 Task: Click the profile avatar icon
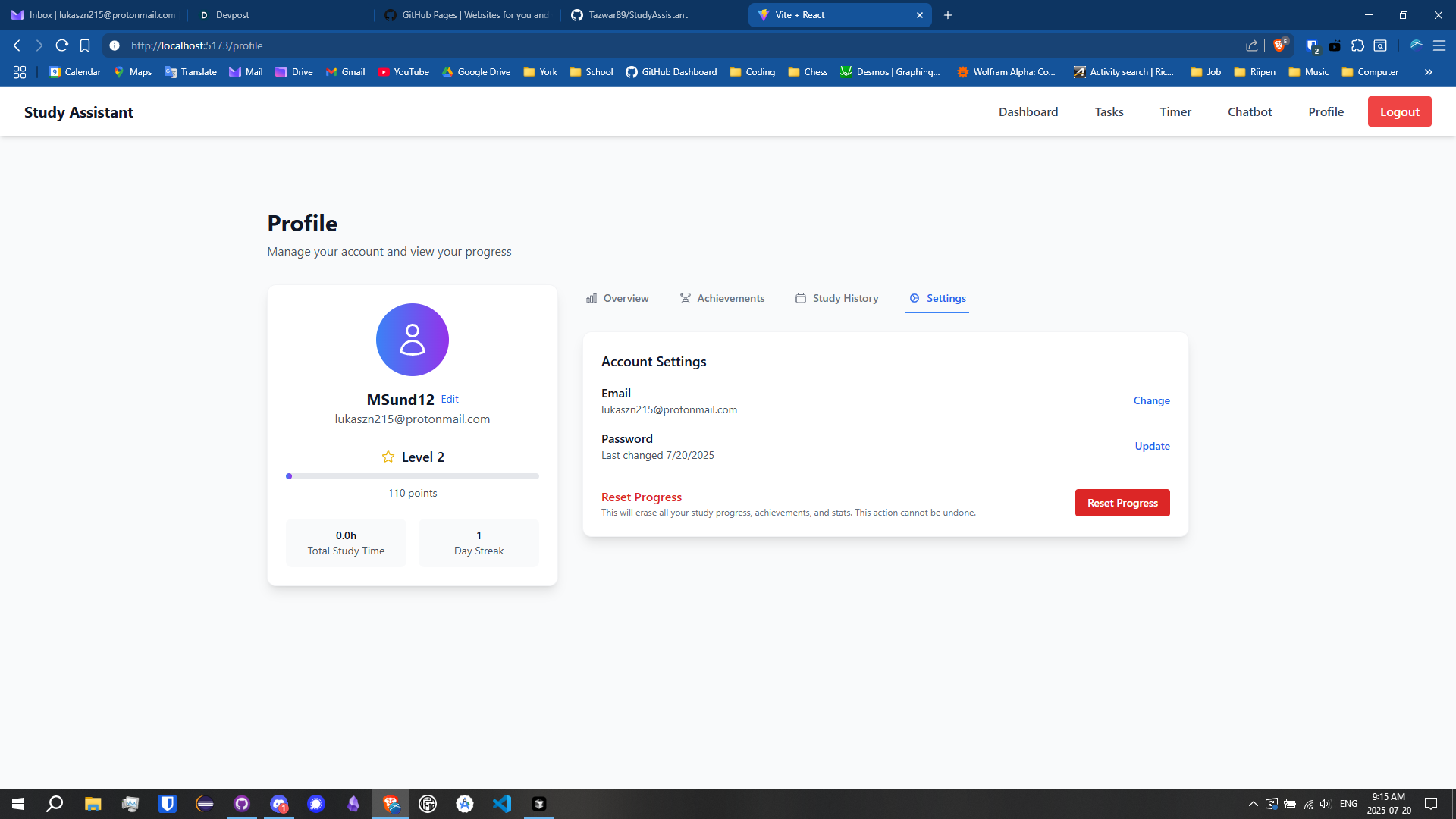point(412,340)
